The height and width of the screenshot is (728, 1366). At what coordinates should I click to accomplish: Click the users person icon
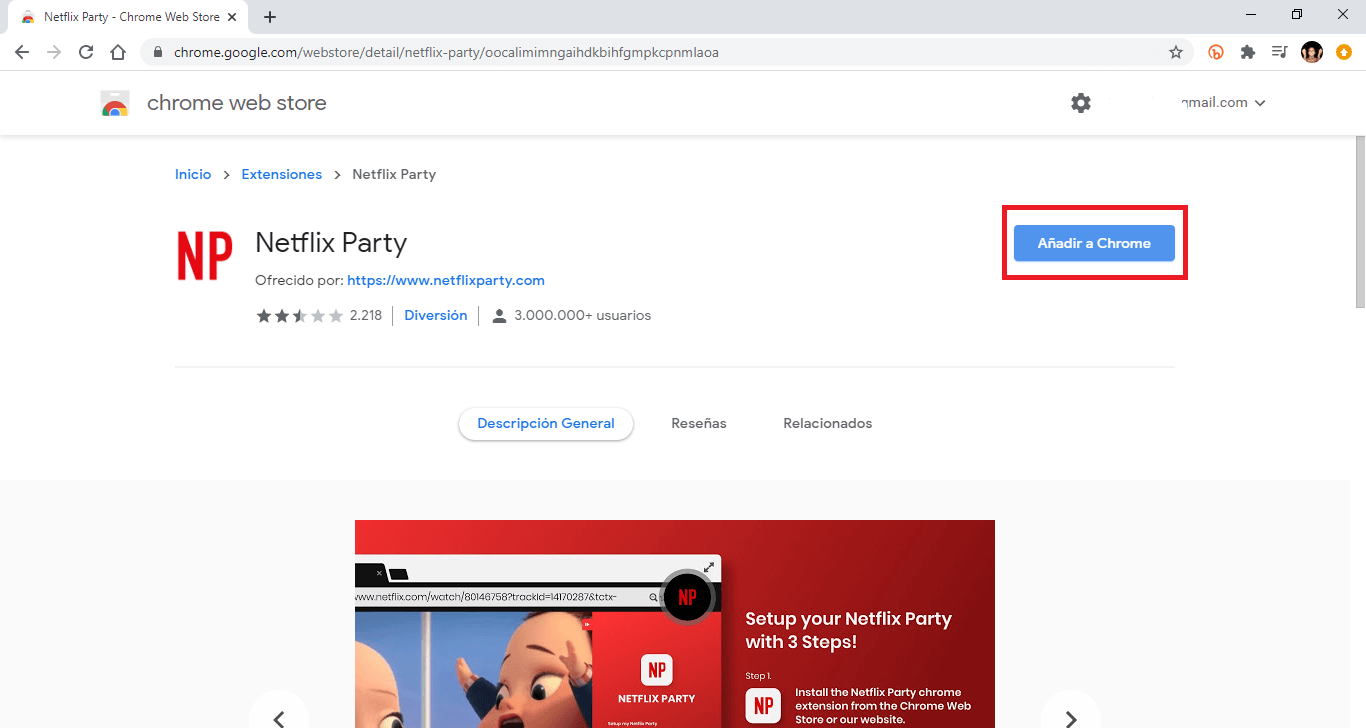[x=499, y=316]
